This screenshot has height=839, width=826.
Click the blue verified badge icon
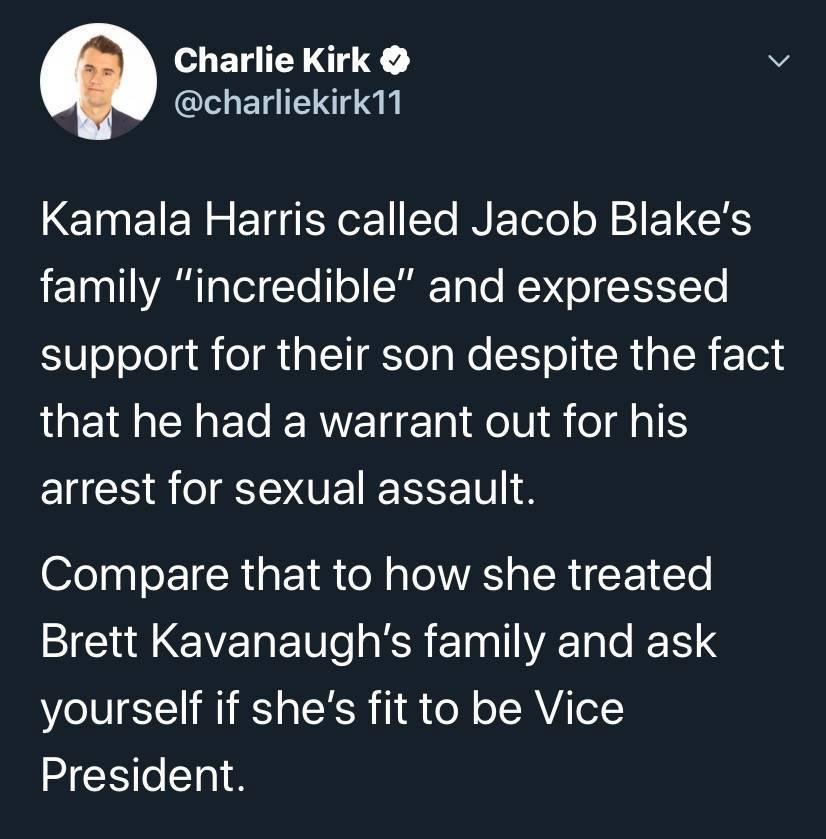395,60
